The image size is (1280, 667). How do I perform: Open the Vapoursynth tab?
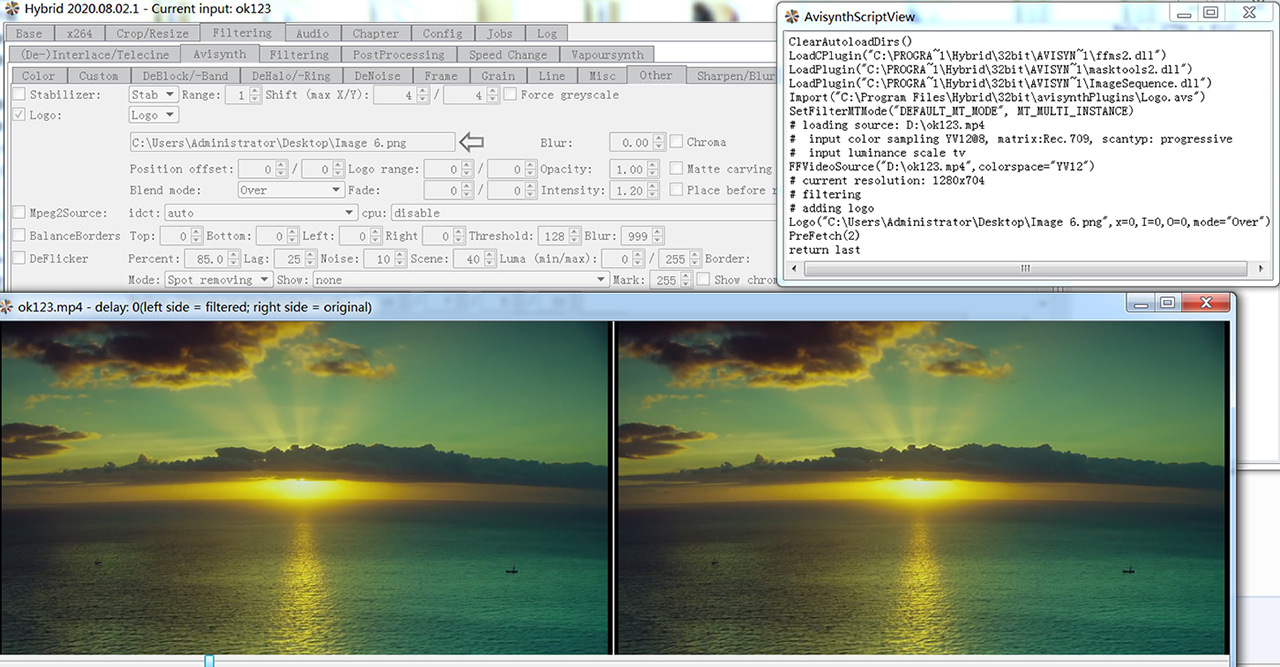pyautogui.click(x=607, y=54)
